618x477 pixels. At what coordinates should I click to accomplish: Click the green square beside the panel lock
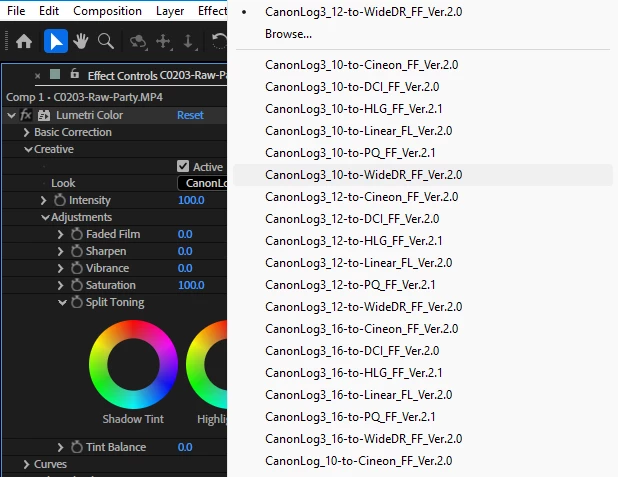pos(55,74)
